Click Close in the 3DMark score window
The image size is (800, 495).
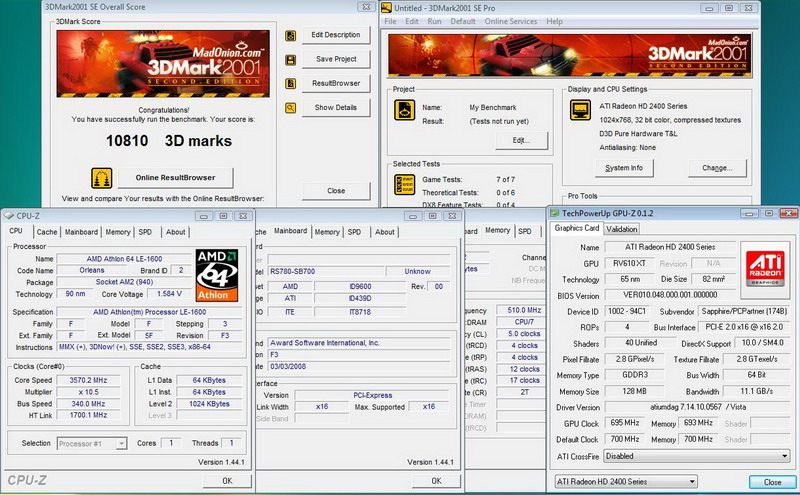[336, 191]
